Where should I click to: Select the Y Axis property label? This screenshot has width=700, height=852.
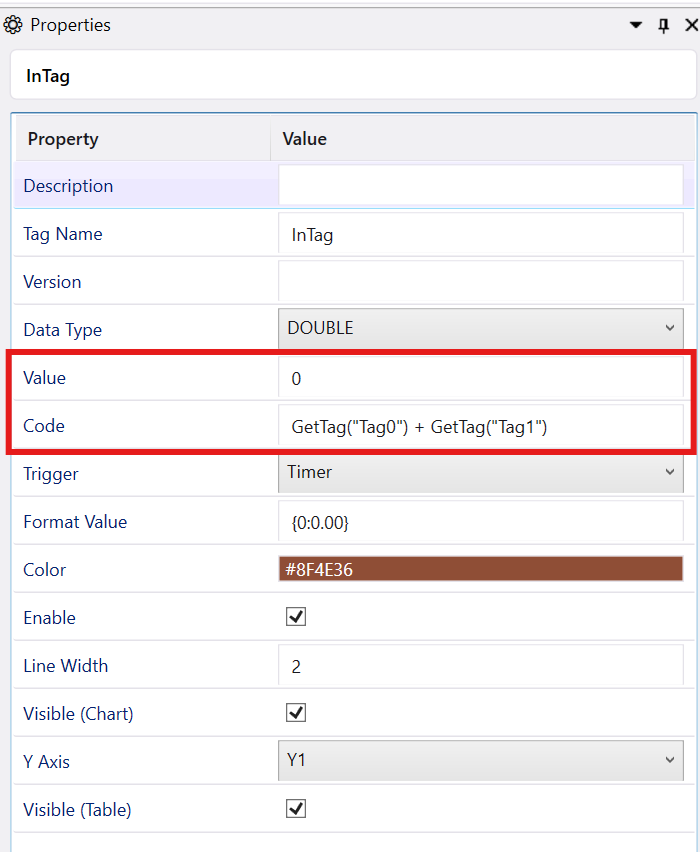46,761
